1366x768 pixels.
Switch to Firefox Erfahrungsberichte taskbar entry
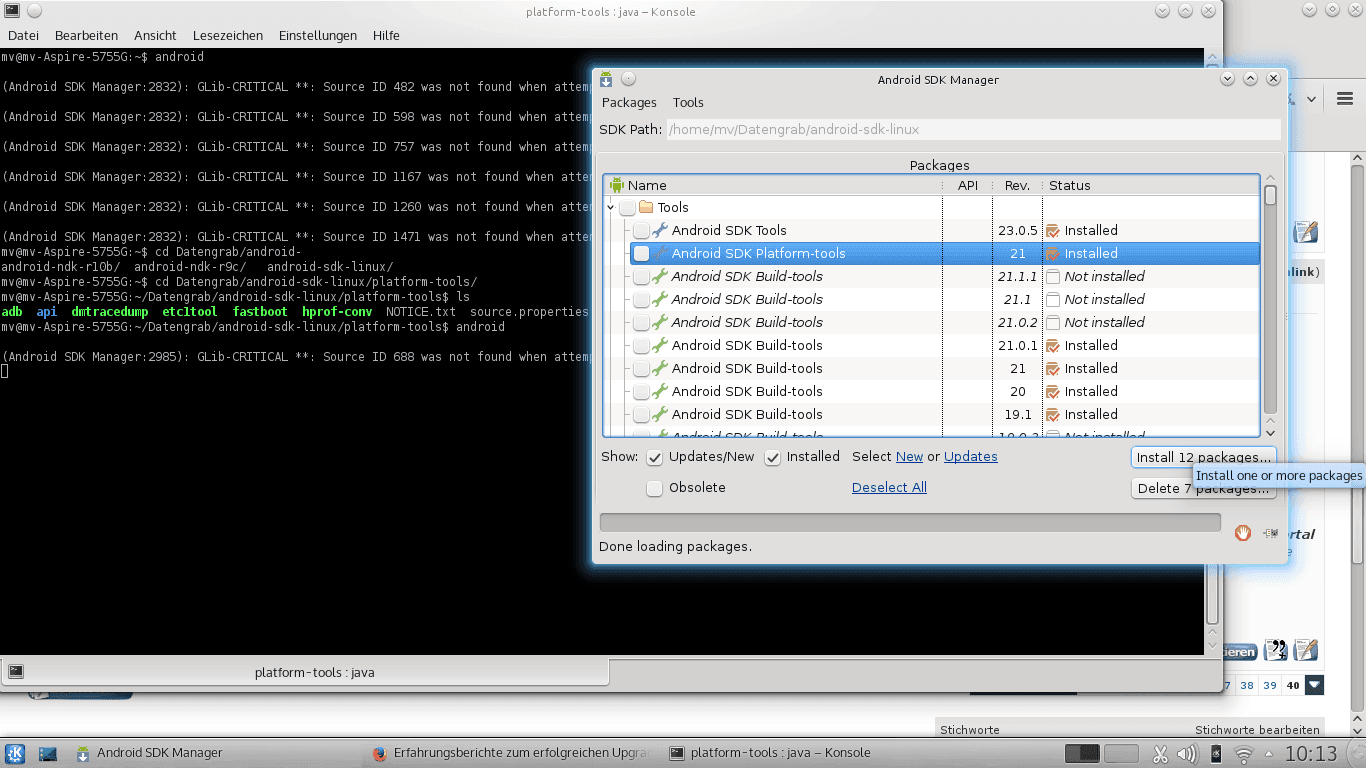pyautogui.click(x=511, y=753)
